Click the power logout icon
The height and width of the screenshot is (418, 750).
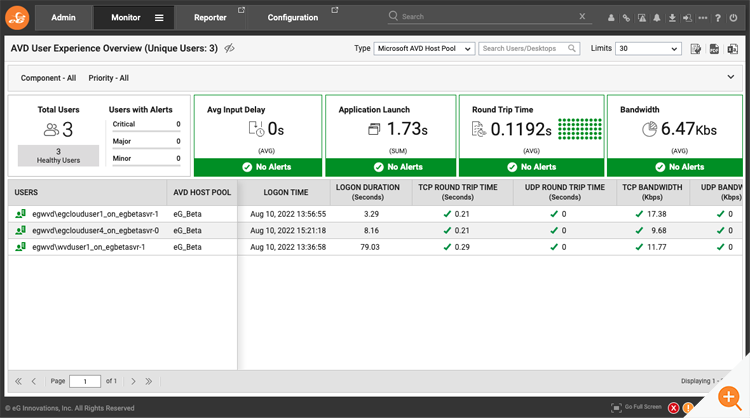point(733,18)
